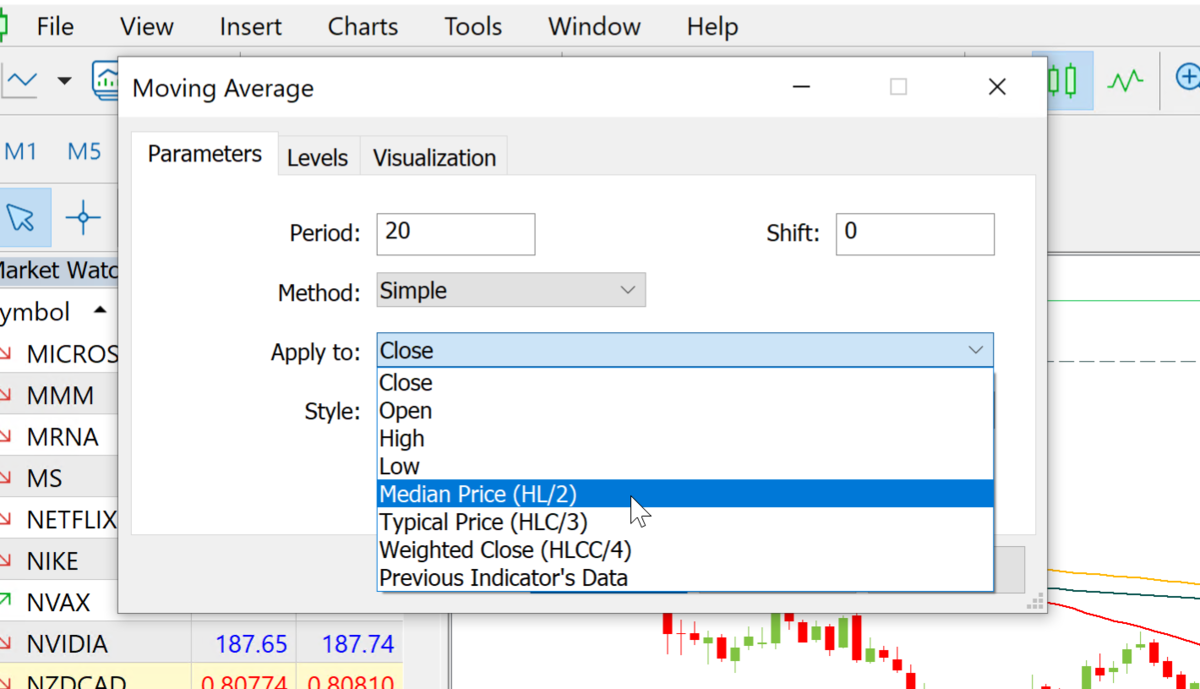Open the Insert menu
Image resolution: width=1200 pixels, height=689 pixels.
click(250, 27)
